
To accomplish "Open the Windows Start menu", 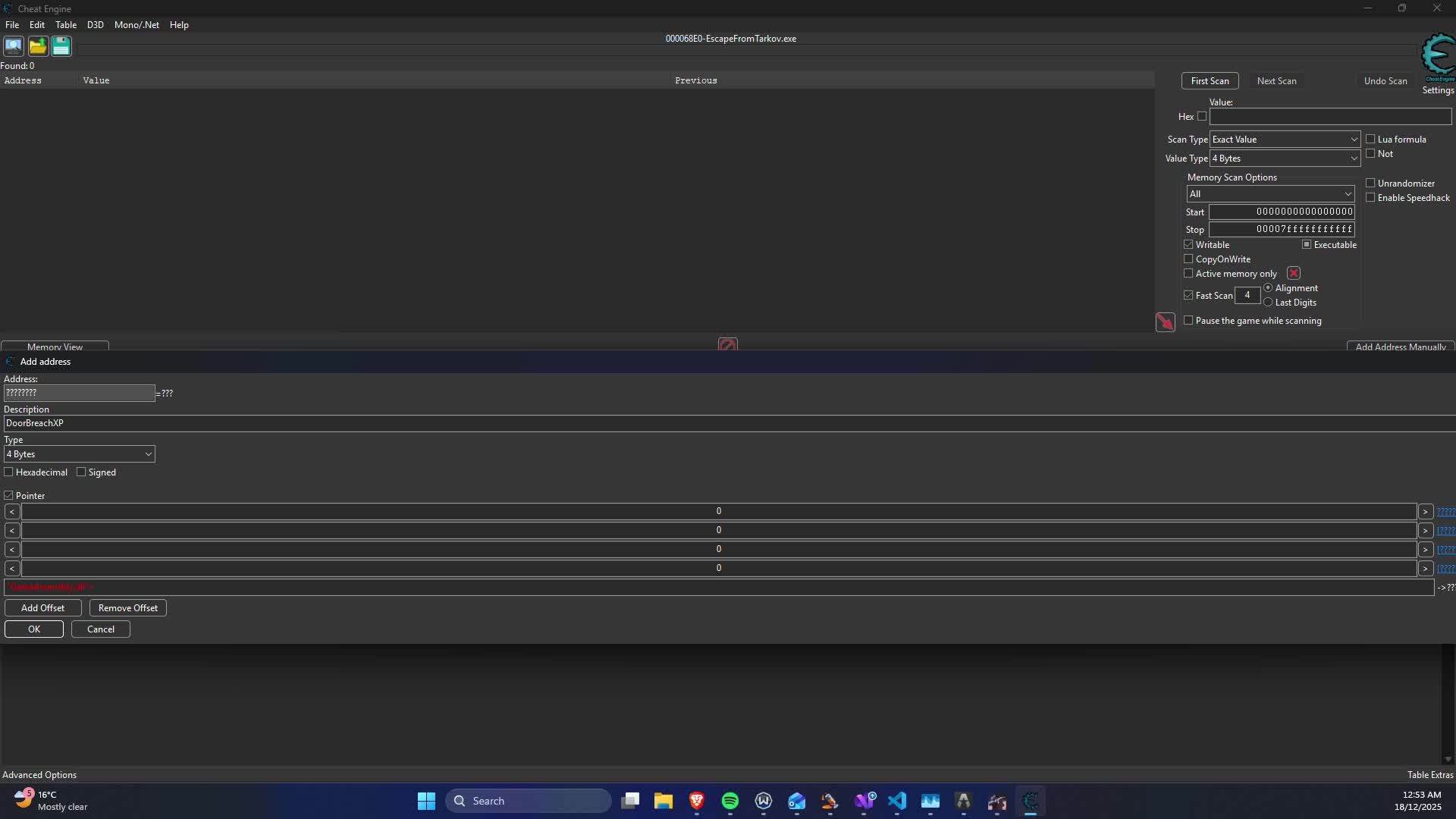I will [426, 801].
